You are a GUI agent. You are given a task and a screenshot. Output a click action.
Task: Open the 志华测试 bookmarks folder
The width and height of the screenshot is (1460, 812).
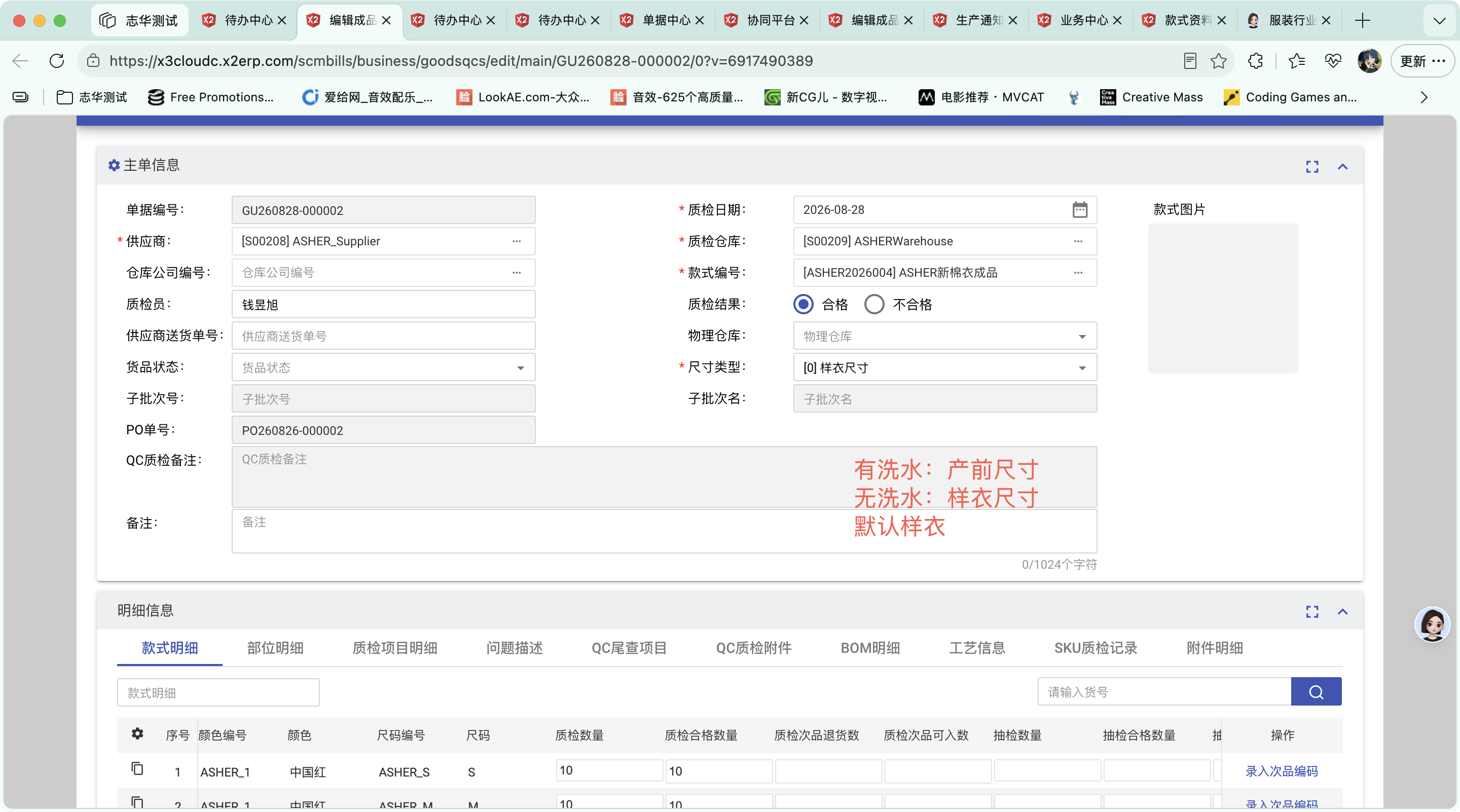pyautogui.click(x=91, y=97)
